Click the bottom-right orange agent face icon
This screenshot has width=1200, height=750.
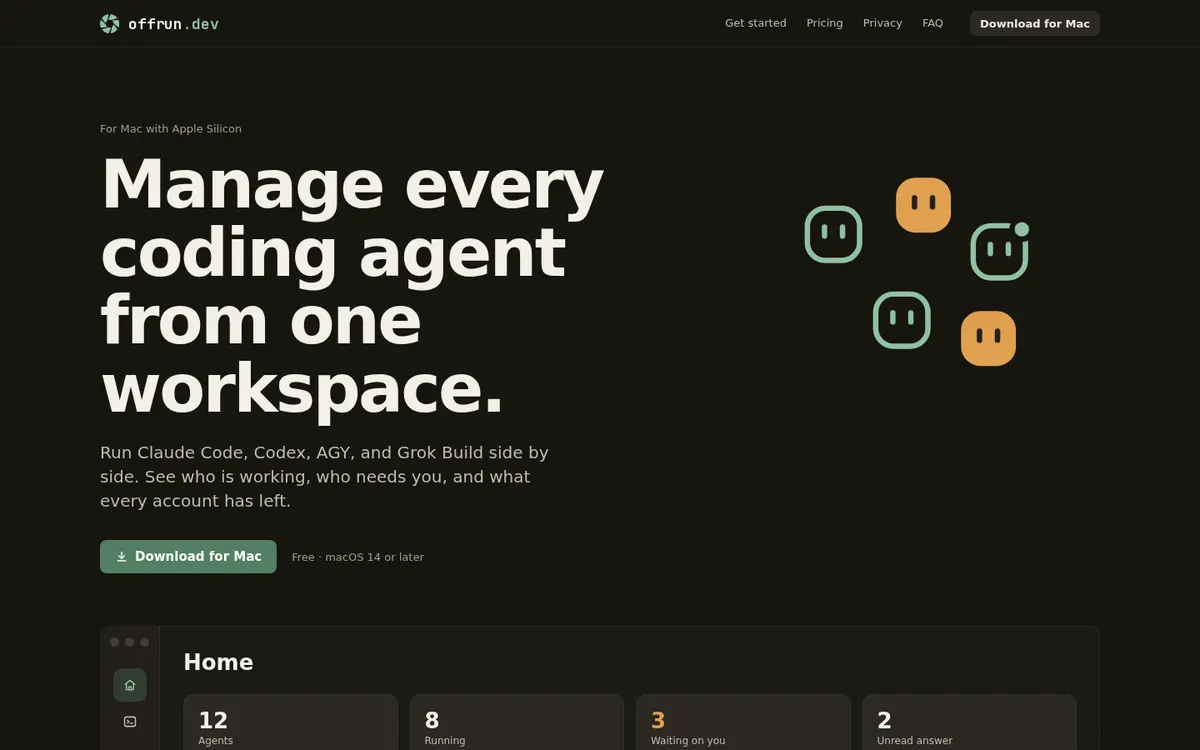pos(988,338)
